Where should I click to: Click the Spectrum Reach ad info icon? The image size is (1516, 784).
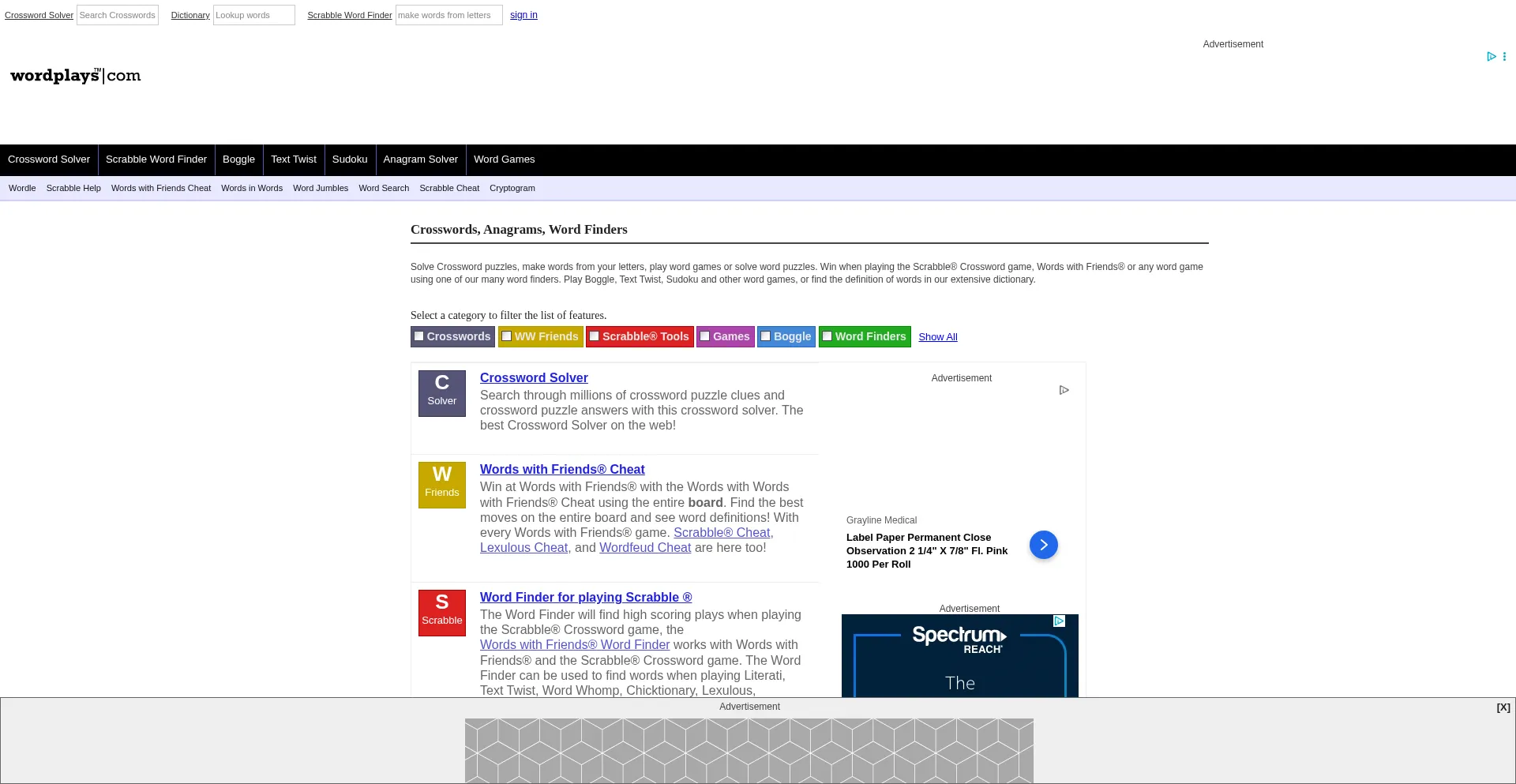coord(1060,621)
